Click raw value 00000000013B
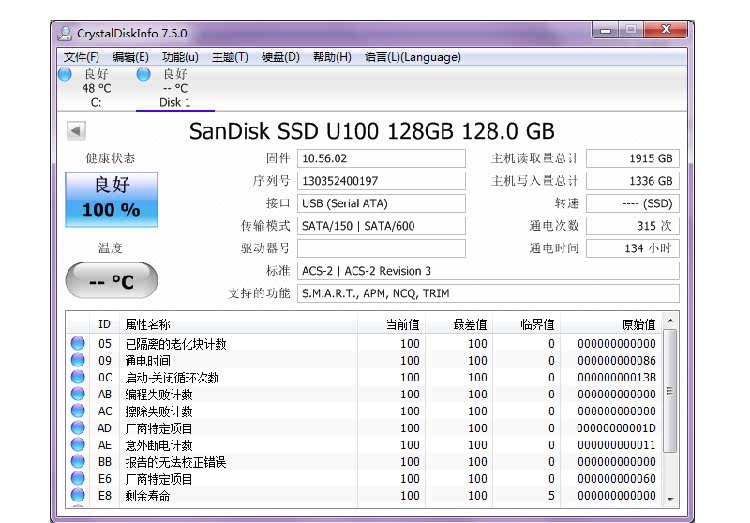This screenshot has width=750, height=523. [616, 377]
